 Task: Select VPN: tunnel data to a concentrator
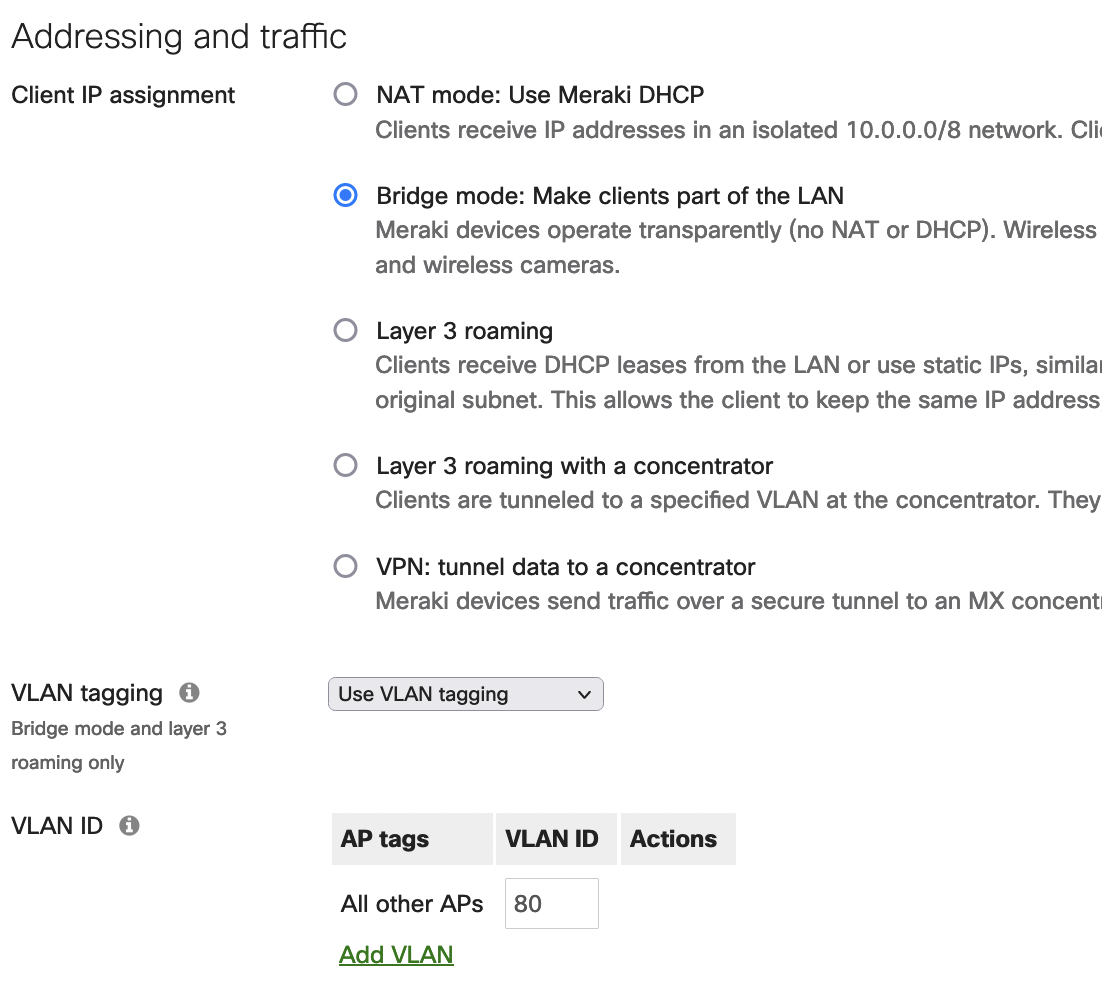[x=345, y=565]
